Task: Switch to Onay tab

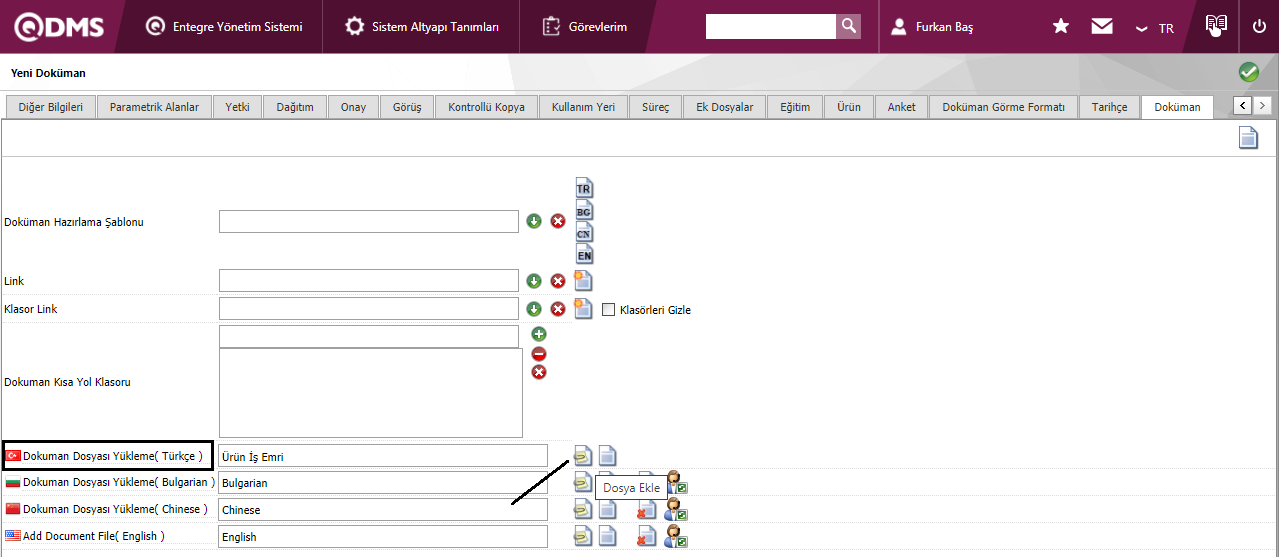Action: coord(353,107)
